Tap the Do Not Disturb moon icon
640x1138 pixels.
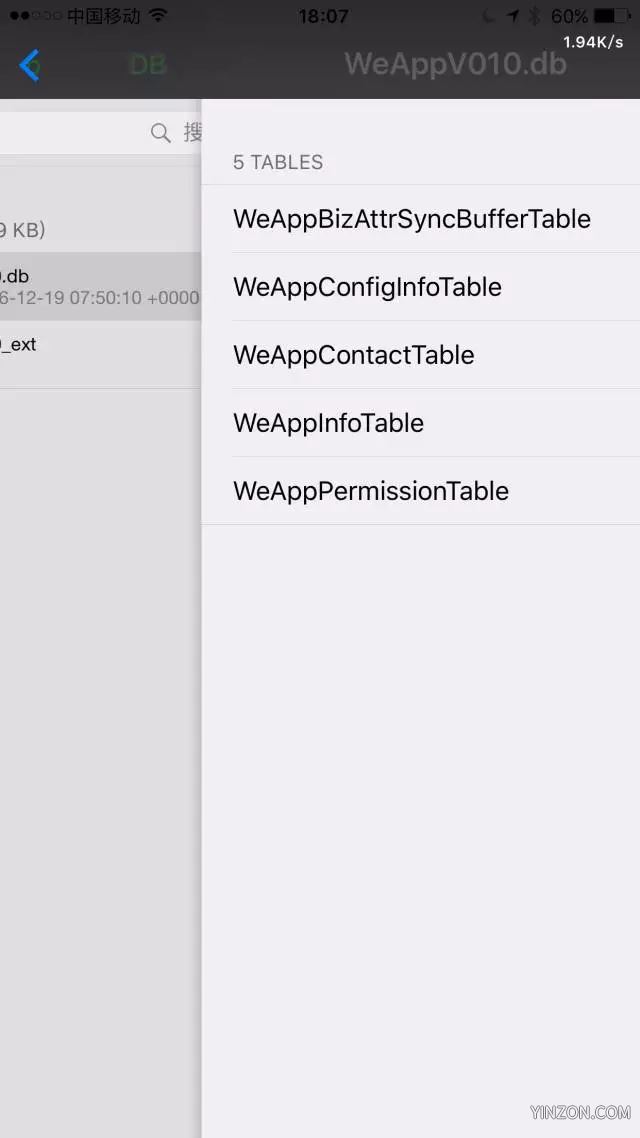point(488,16)
